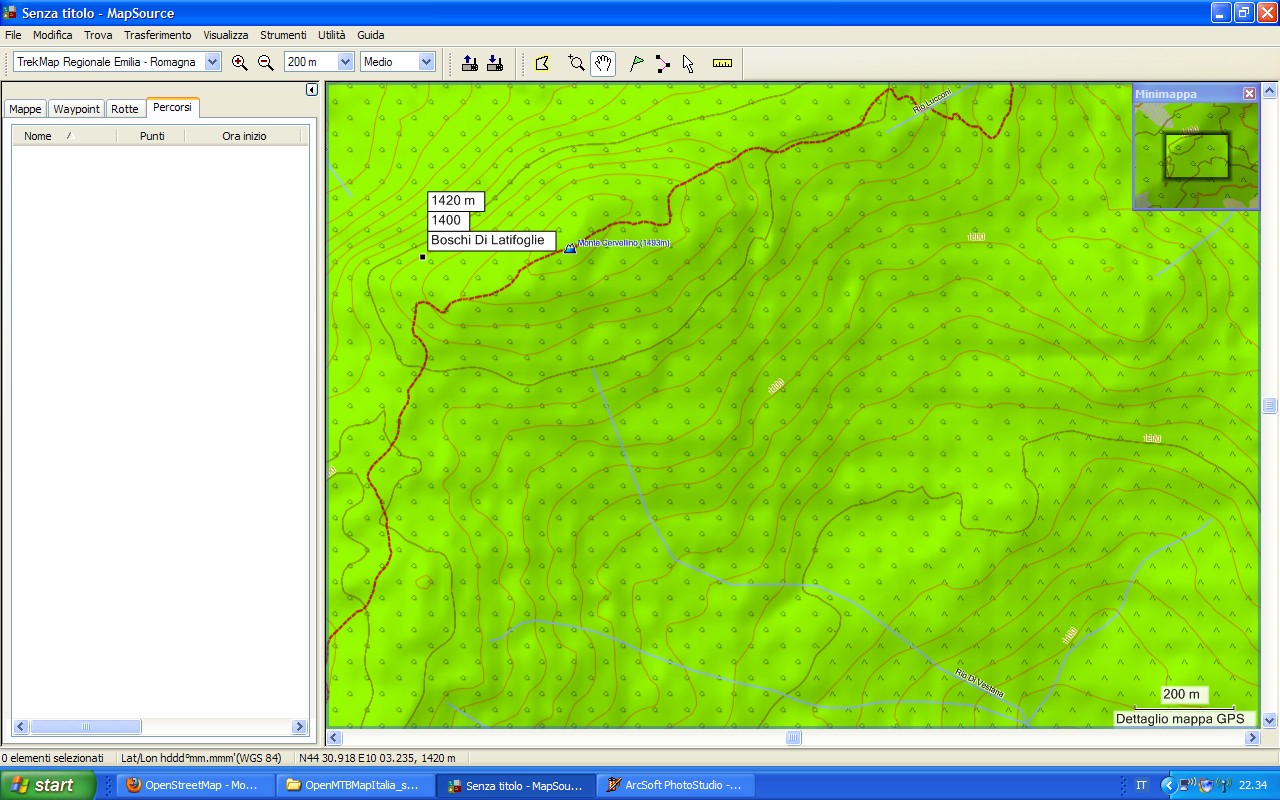Click the Rio Di Vestana stream label
Screen dimensions: 1280x800
[x=979, y=683]
